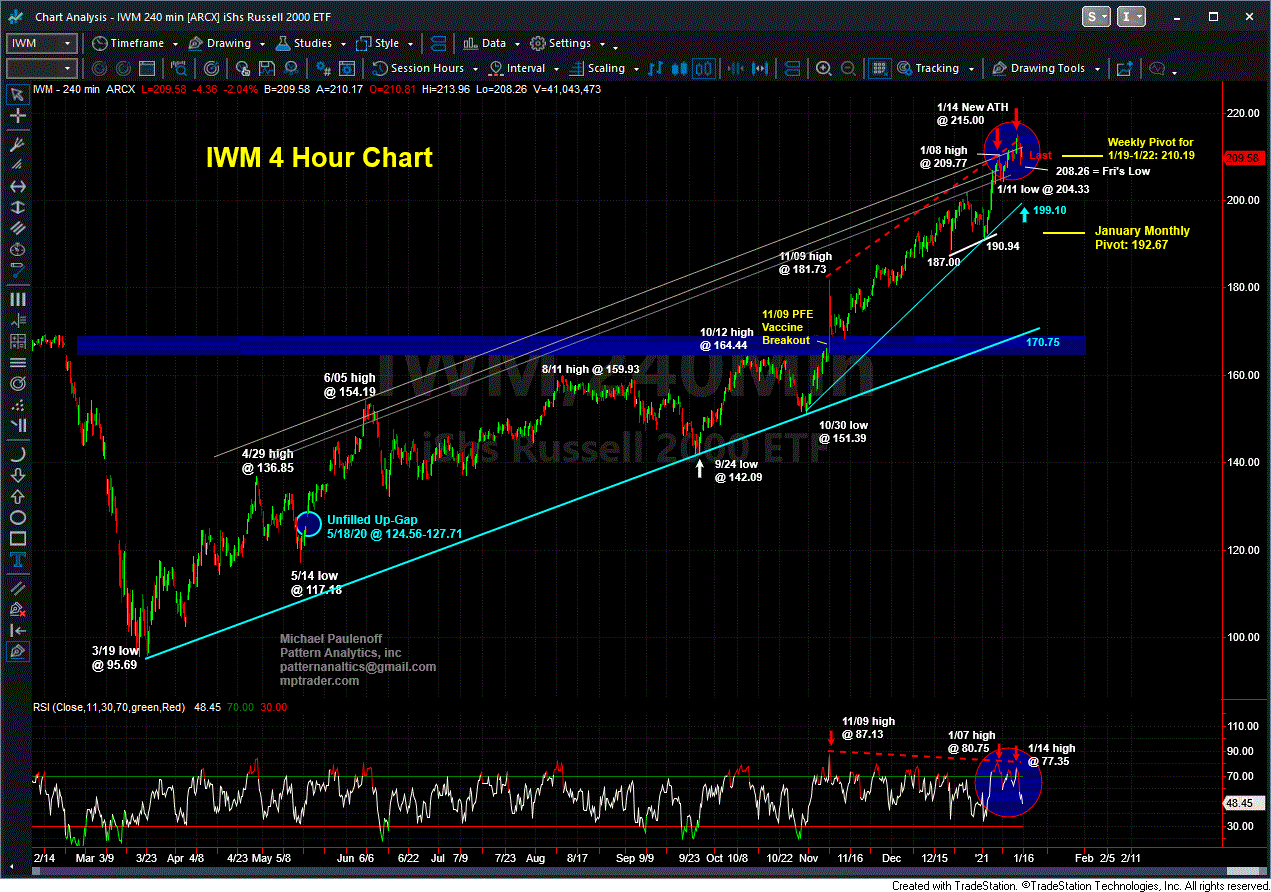Select the arc drawing tool
Image resolution: width=1271 pixels, height=892 pixels.
tap(18, 455)
